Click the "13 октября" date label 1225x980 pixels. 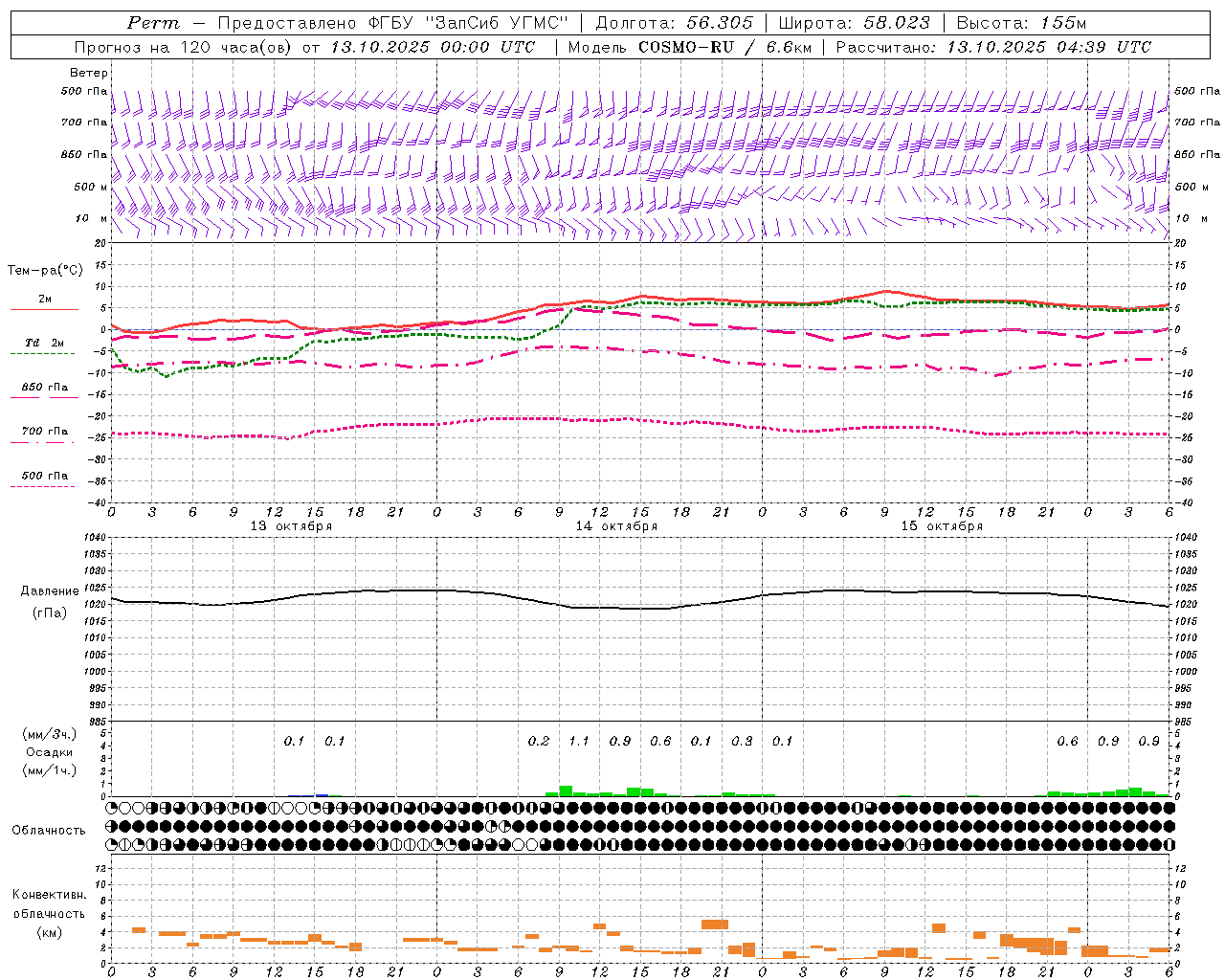click(291, 526)
